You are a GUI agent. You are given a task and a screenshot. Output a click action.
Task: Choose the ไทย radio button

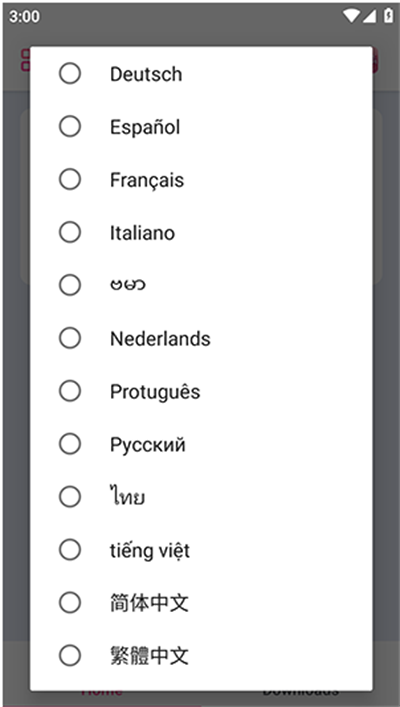[70, 497]
